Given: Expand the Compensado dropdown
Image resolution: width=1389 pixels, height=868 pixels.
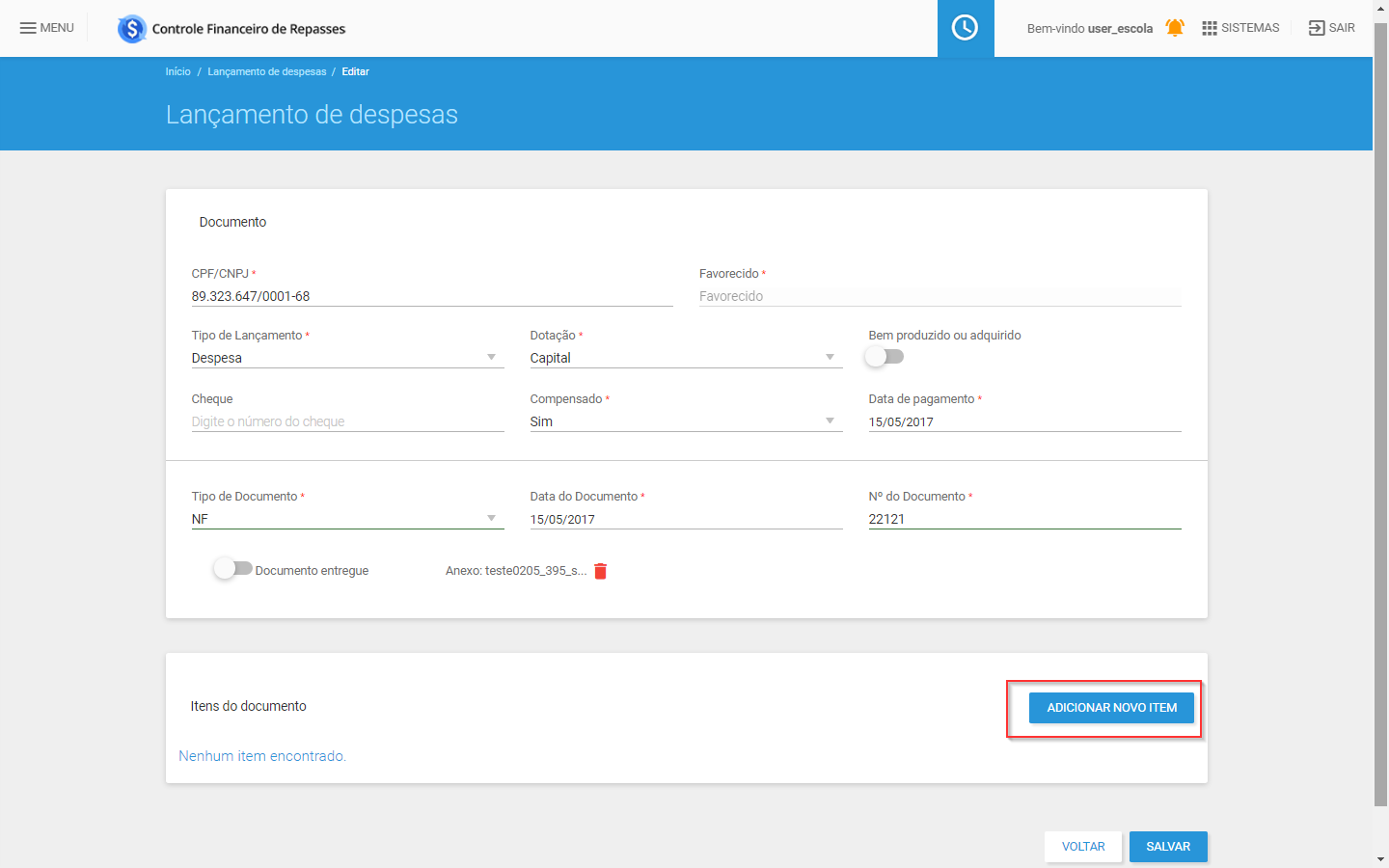Looking at the screenshot, I should click(830, 421).
